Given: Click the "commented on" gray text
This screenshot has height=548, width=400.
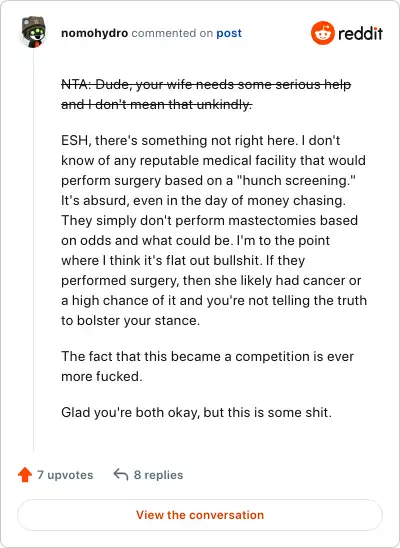Looking at the screenshot, I should click(172, 33).
